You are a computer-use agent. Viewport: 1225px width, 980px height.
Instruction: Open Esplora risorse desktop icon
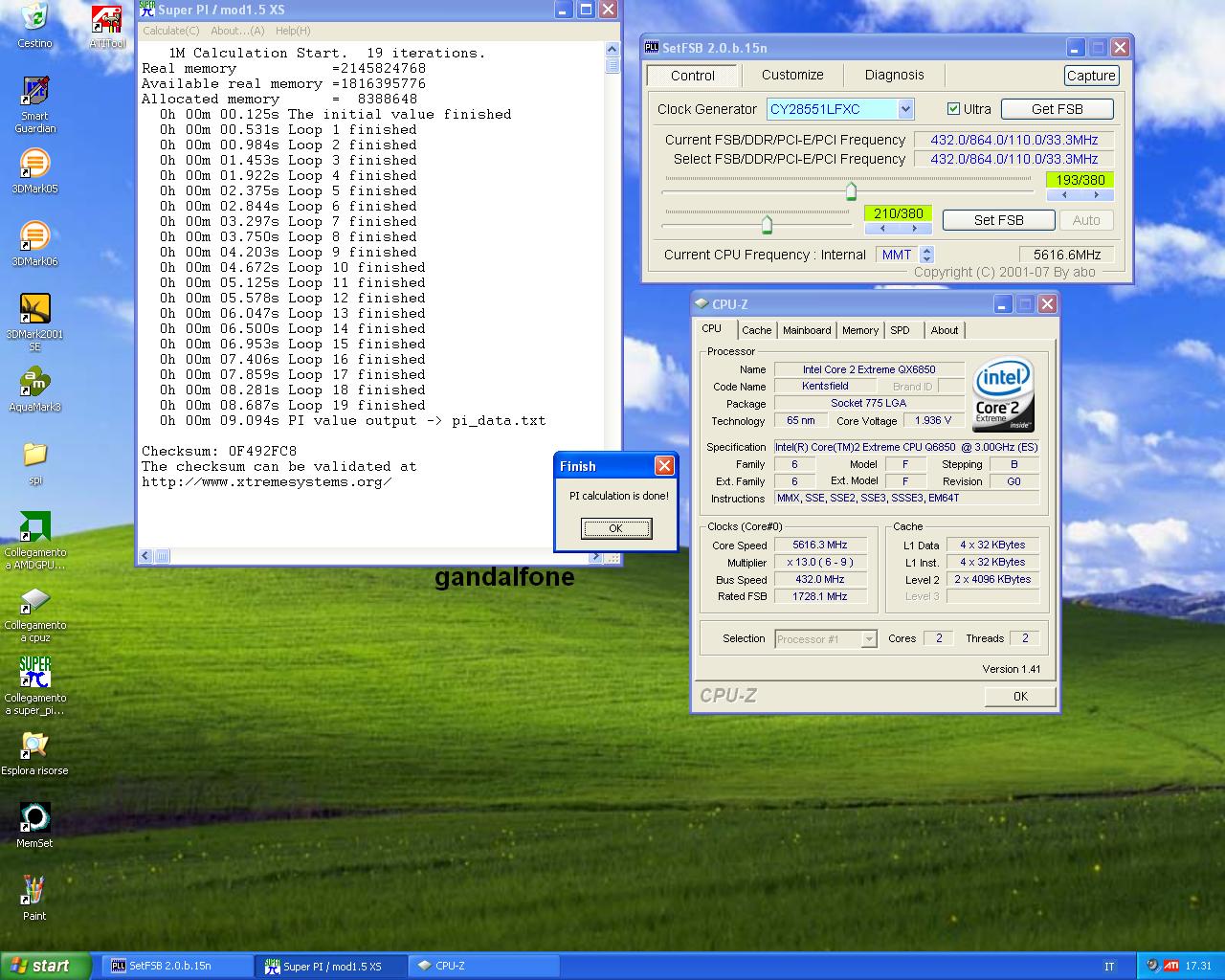pyautogui.click(x=34, y=745)
